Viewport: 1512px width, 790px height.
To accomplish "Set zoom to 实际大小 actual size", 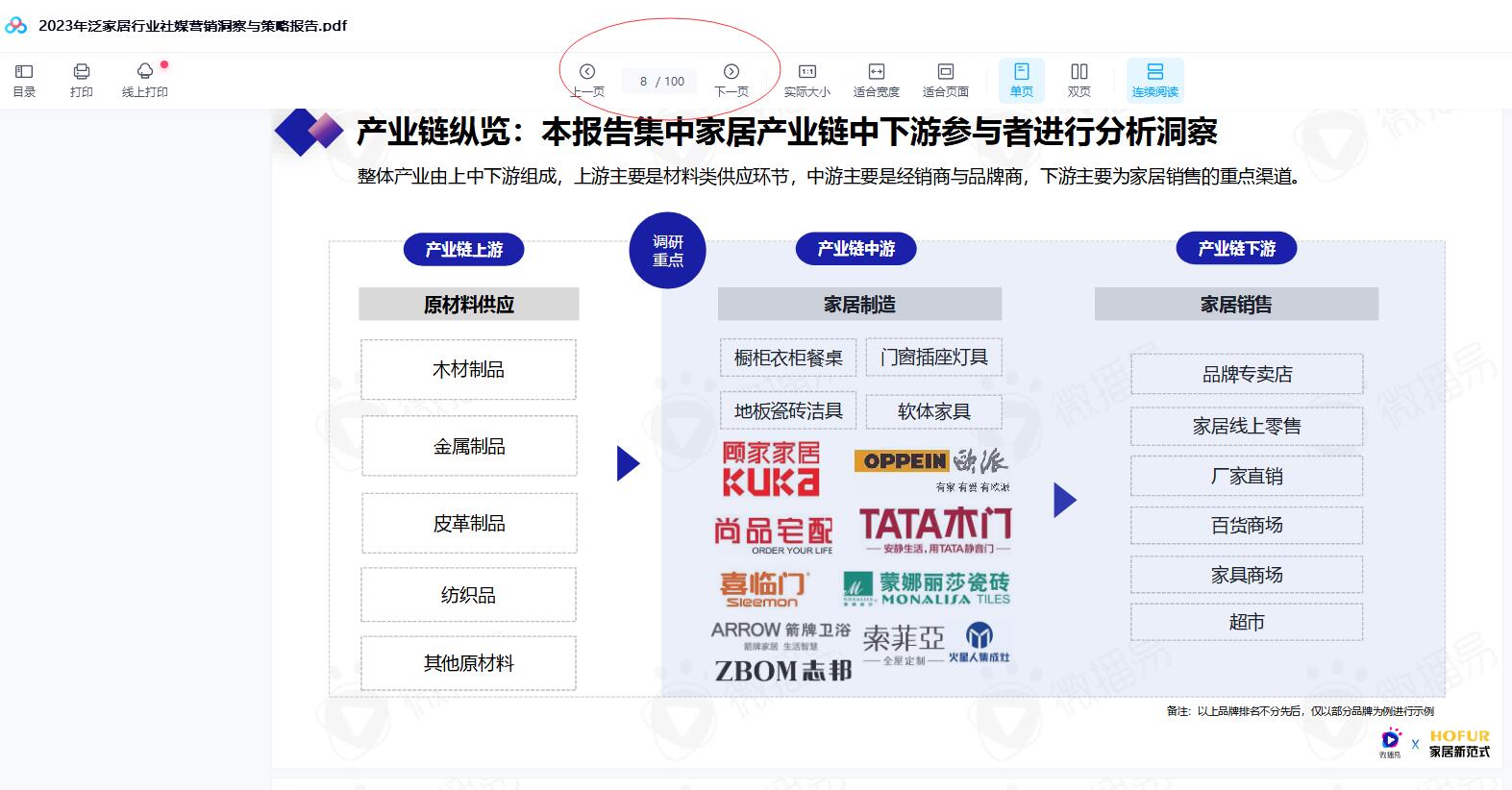I will tap(807, 80).
